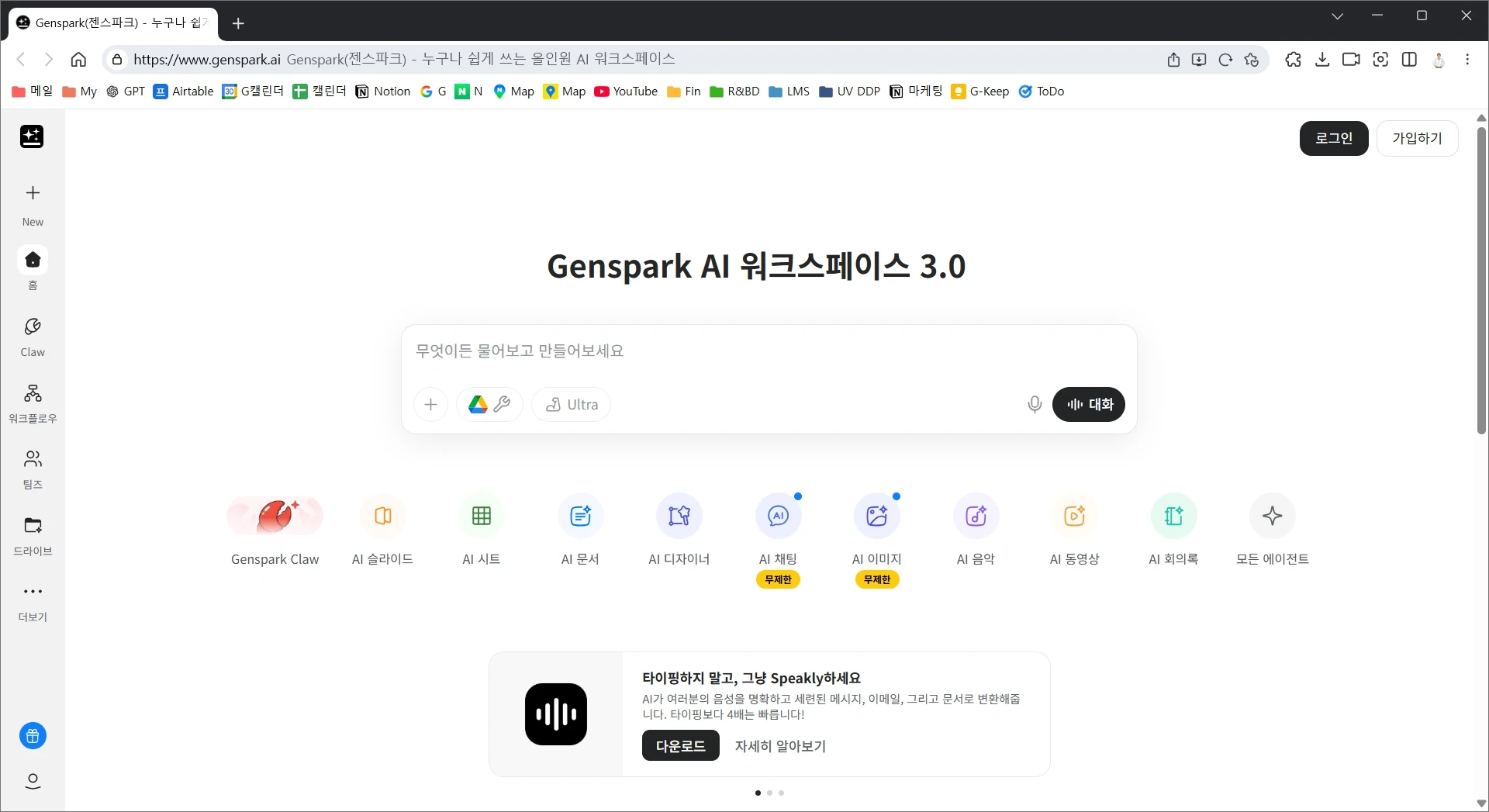
Task: Open the R&BD bookmark folder
Action: click(734, 92)
